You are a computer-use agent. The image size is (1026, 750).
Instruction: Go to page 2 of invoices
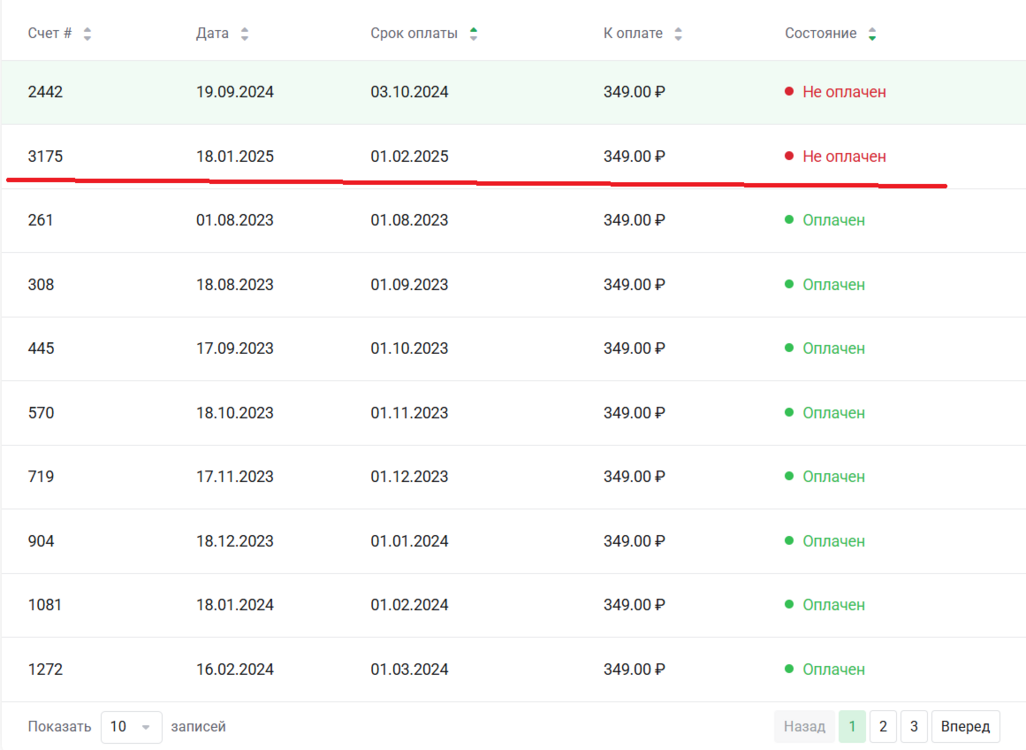pyautogui.click(x=883, y=726)
